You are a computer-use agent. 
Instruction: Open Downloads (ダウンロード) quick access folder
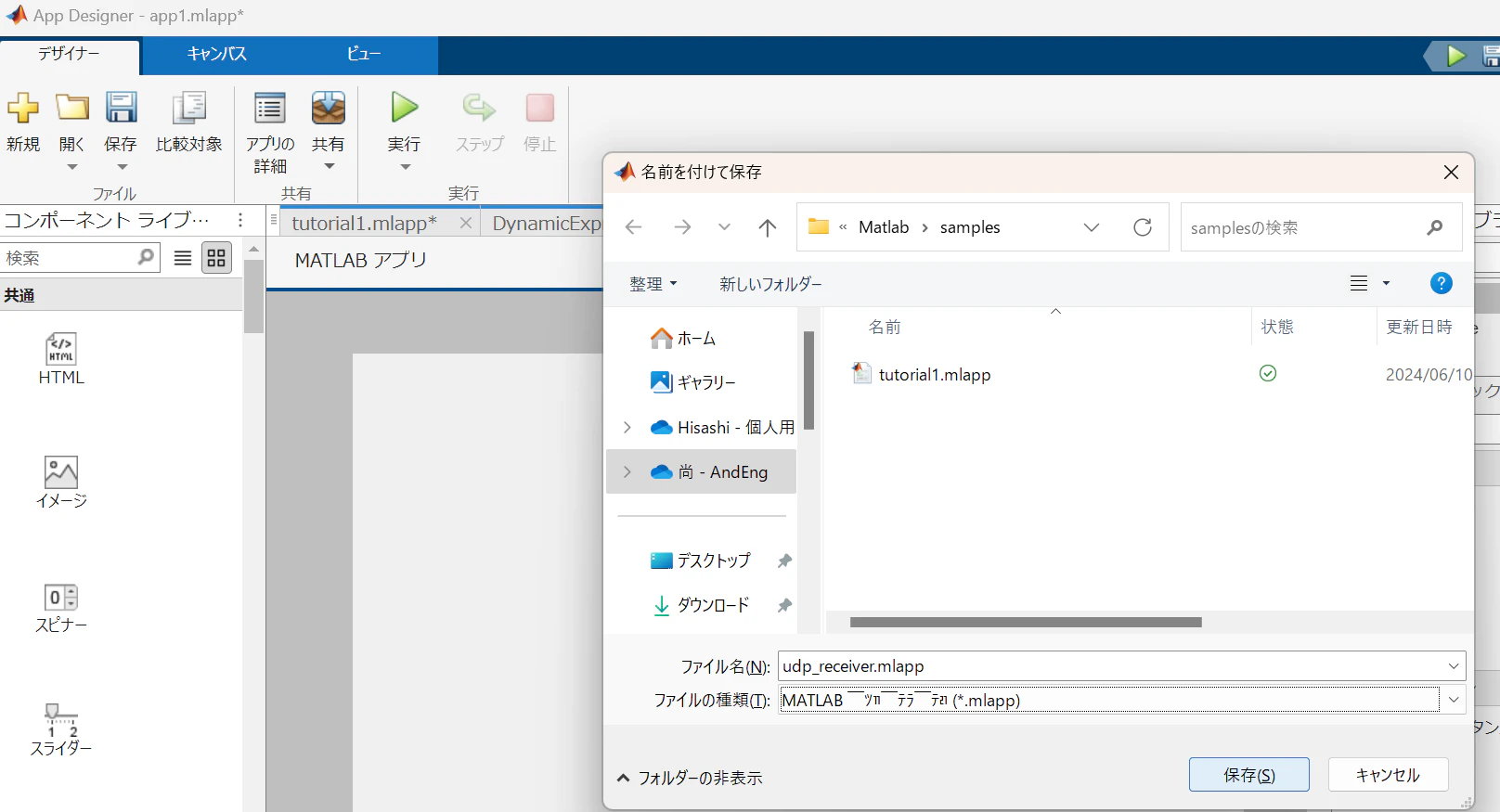click(700, 605)
